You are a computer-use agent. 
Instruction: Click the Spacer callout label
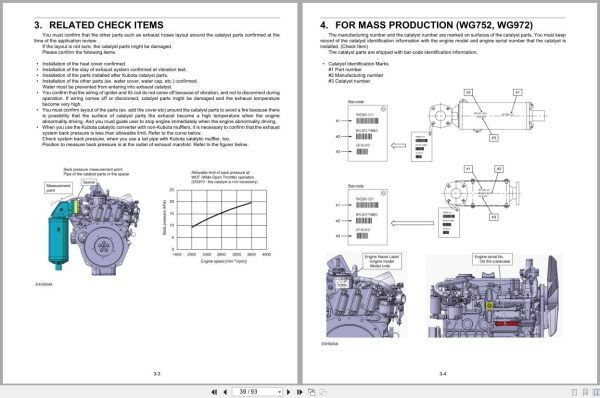coord(89,183)
